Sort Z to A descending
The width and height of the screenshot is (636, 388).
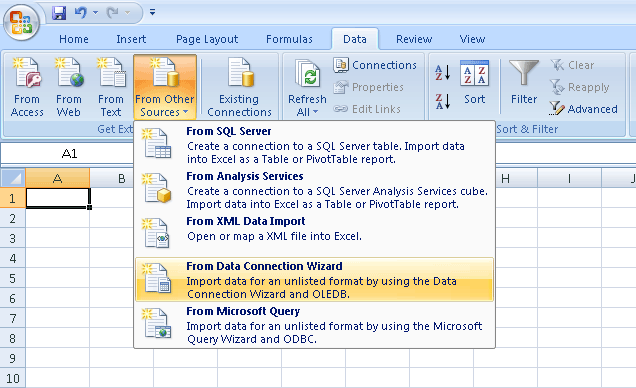[x=443, y=101]
